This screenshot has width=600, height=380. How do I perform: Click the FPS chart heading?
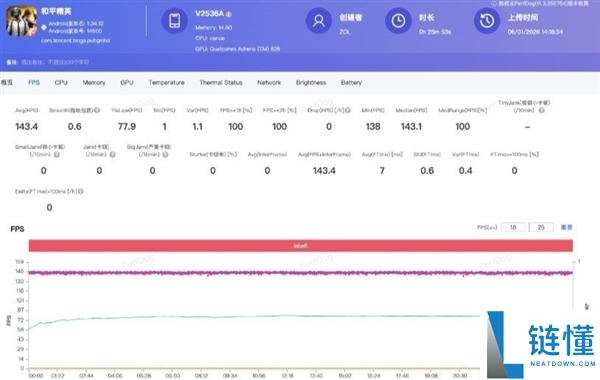[x=17, y=229]
